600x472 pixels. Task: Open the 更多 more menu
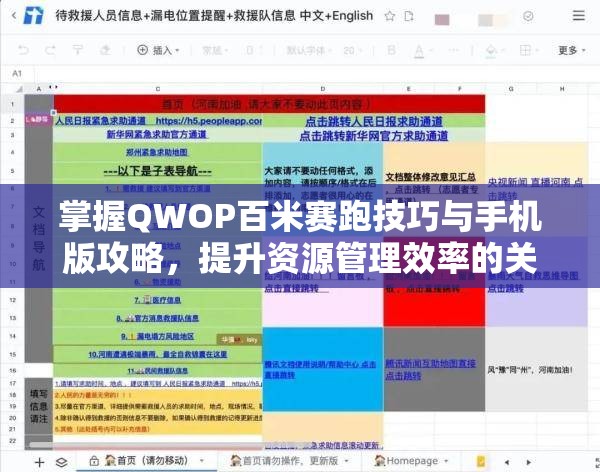click(x=572, y=50)
